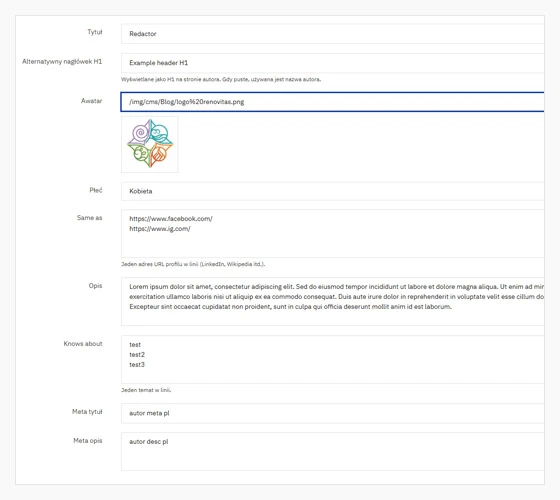Click the 'test2' line in Knows about
560x500 pixels.
pos(137,355)
